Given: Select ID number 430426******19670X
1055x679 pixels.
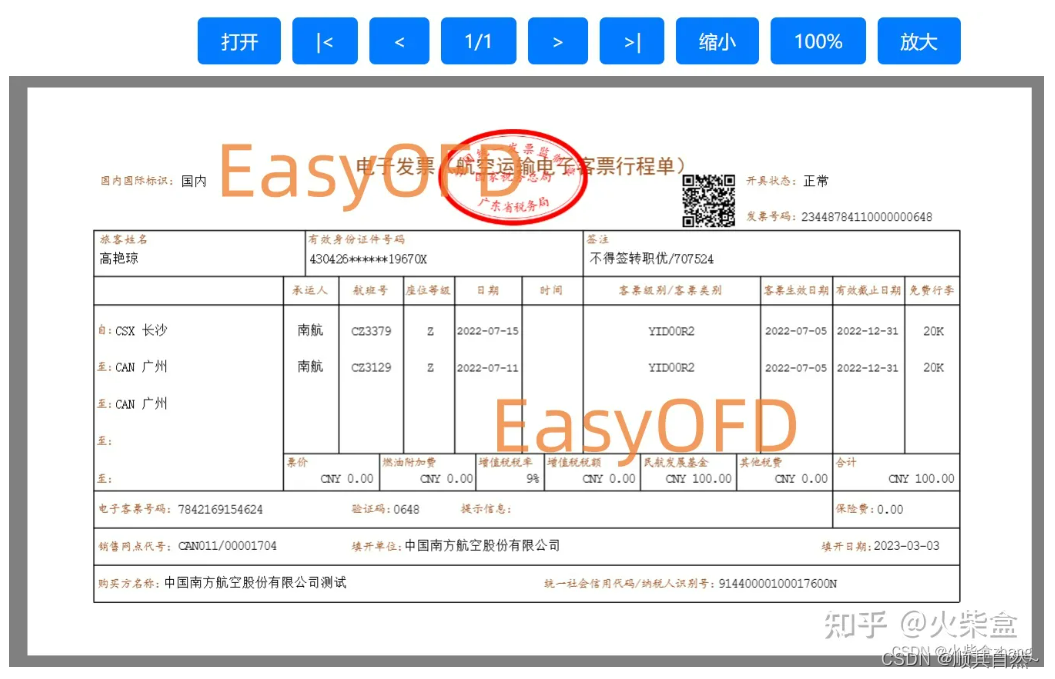Looking at the screenshot, I should (x=368, y=259).
